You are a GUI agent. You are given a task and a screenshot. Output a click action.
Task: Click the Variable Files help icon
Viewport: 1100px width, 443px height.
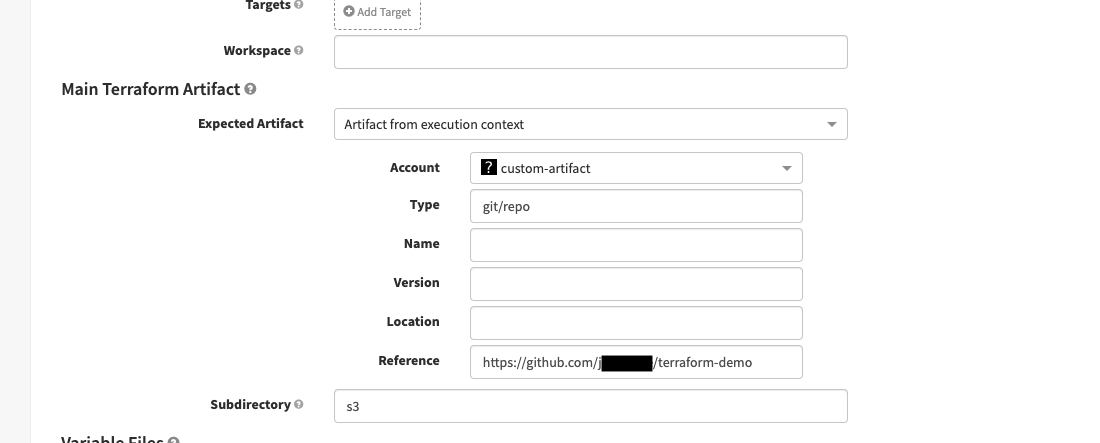[x=173, y=440]
